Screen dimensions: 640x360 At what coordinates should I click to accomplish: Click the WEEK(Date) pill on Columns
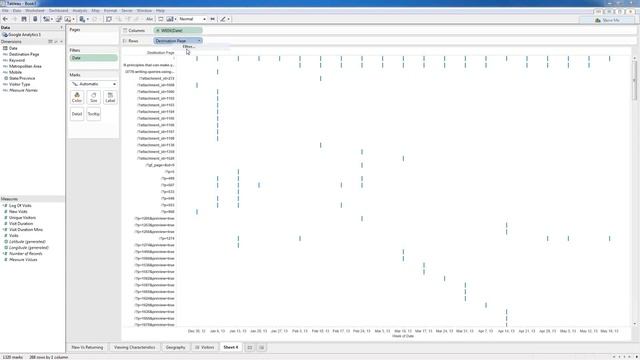pos(178,31)
